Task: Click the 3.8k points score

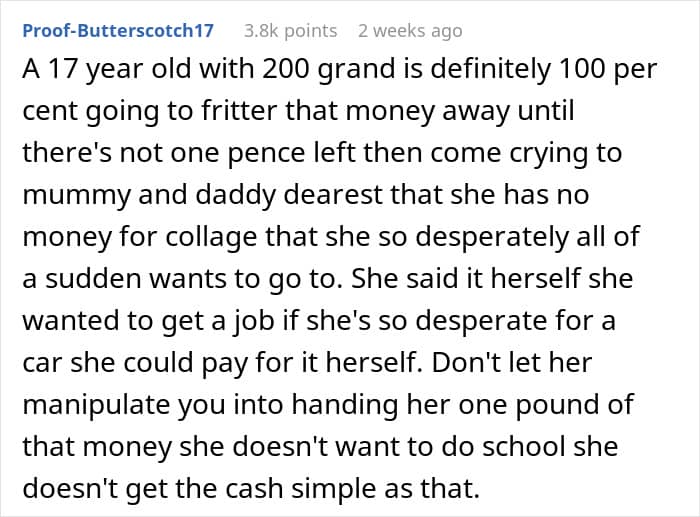Action: [x=291, y=31]
